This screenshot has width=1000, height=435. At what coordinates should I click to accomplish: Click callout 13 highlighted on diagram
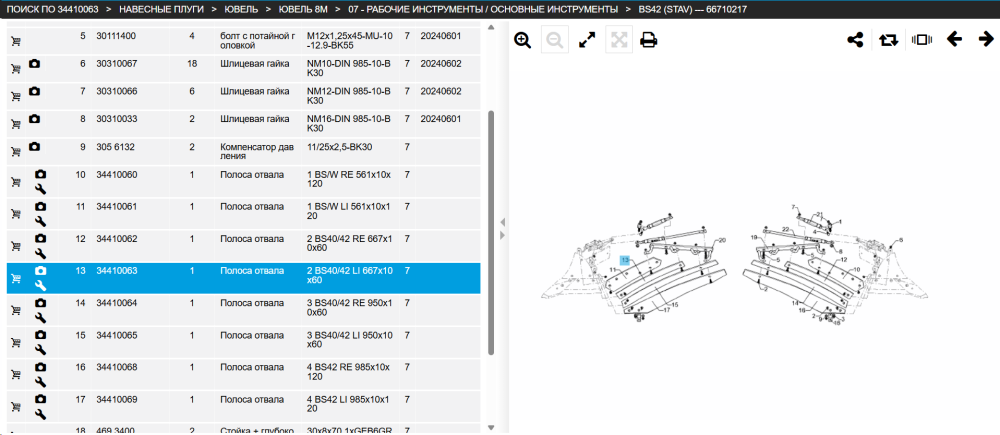pos(625,260)
